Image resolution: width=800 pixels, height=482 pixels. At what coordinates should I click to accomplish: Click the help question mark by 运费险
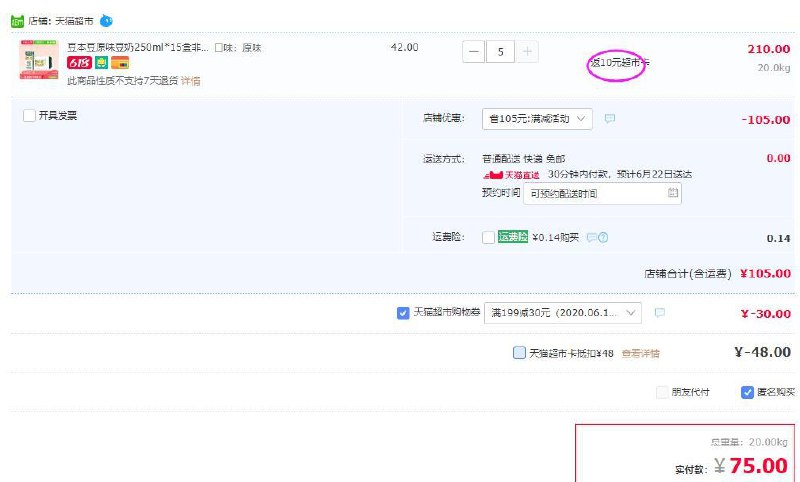tap(603, 237)
